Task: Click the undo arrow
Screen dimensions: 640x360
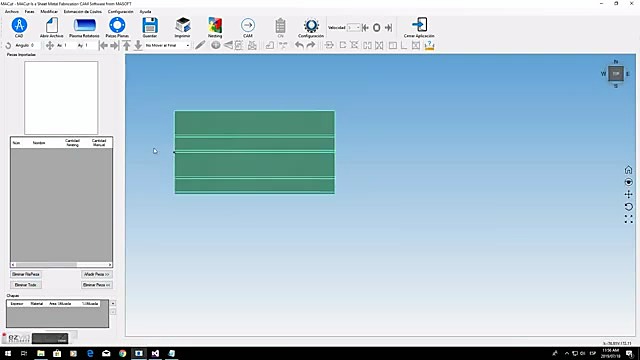Action: pos(299,45)
